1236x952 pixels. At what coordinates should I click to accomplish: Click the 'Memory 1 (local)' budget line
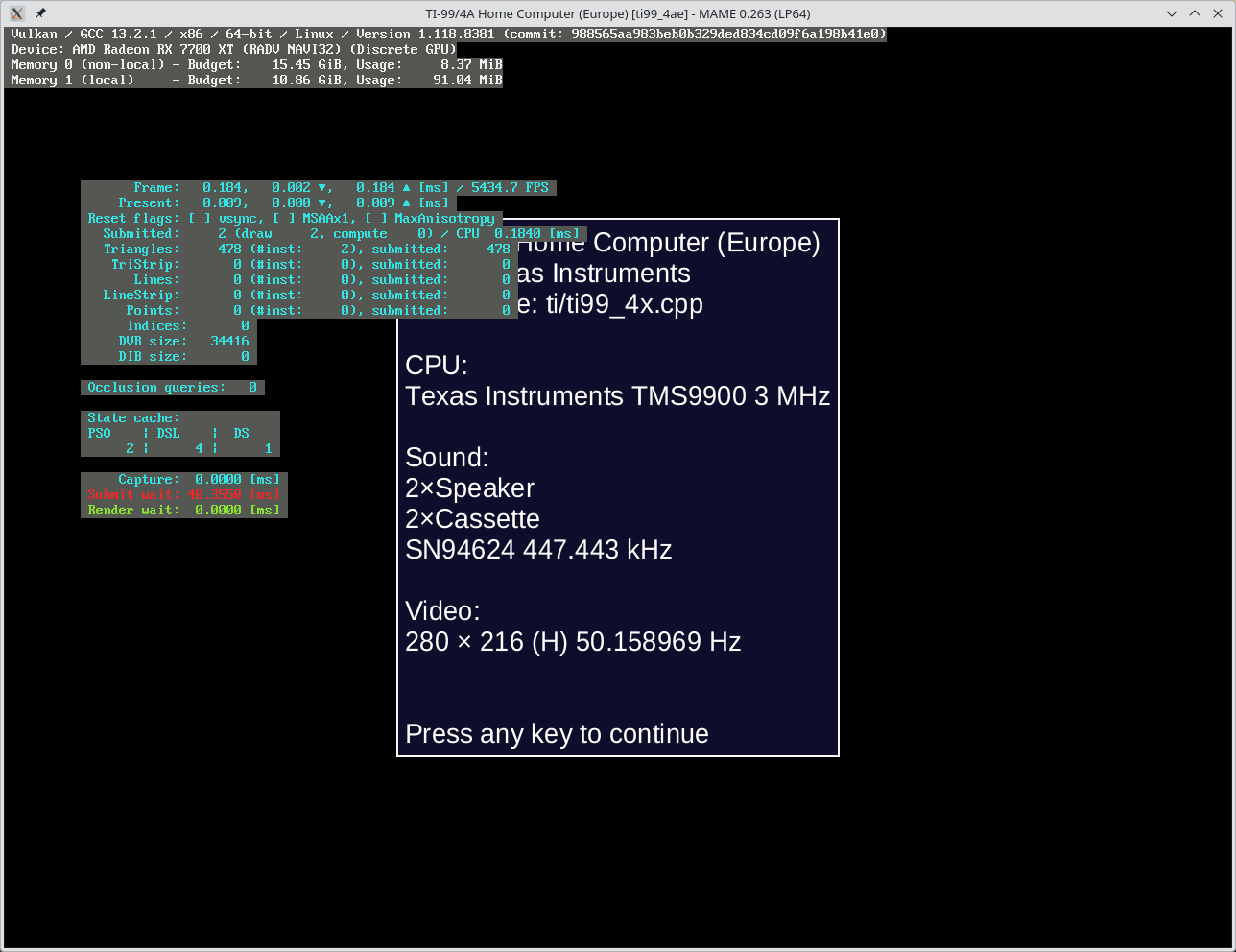(255, 80)
